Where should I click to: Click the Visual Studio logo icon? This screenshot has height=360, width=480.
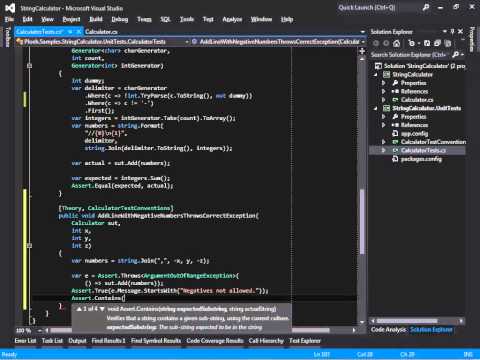point(10,8)
